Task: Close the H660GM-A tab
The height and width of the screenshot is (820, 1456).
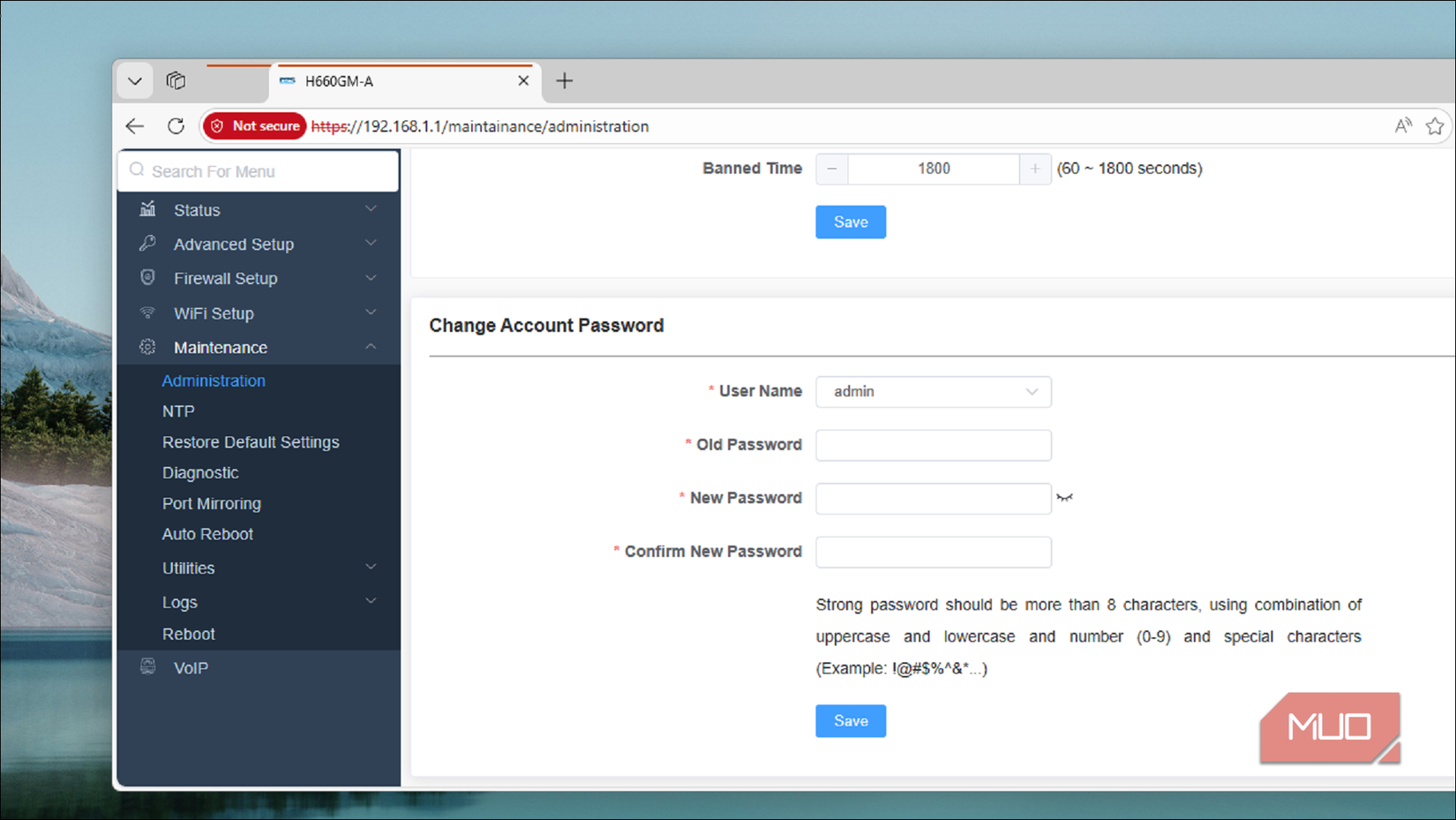Action: click(x=523, y=80)
